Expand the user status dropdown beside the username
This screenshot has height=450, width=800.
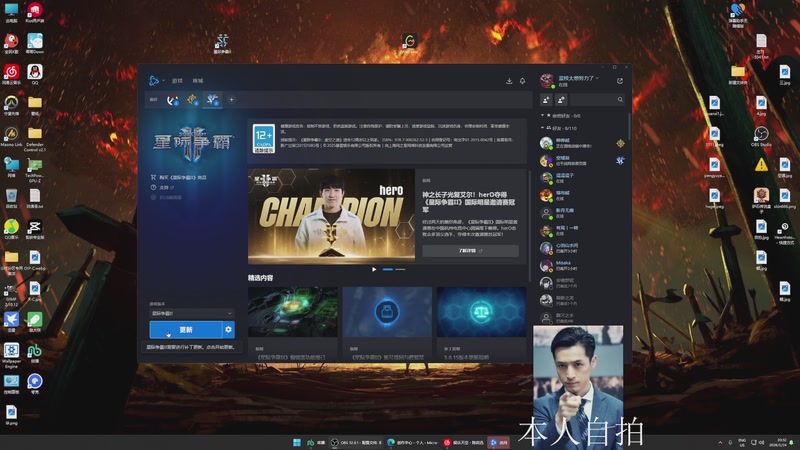(x=597, y=78)
